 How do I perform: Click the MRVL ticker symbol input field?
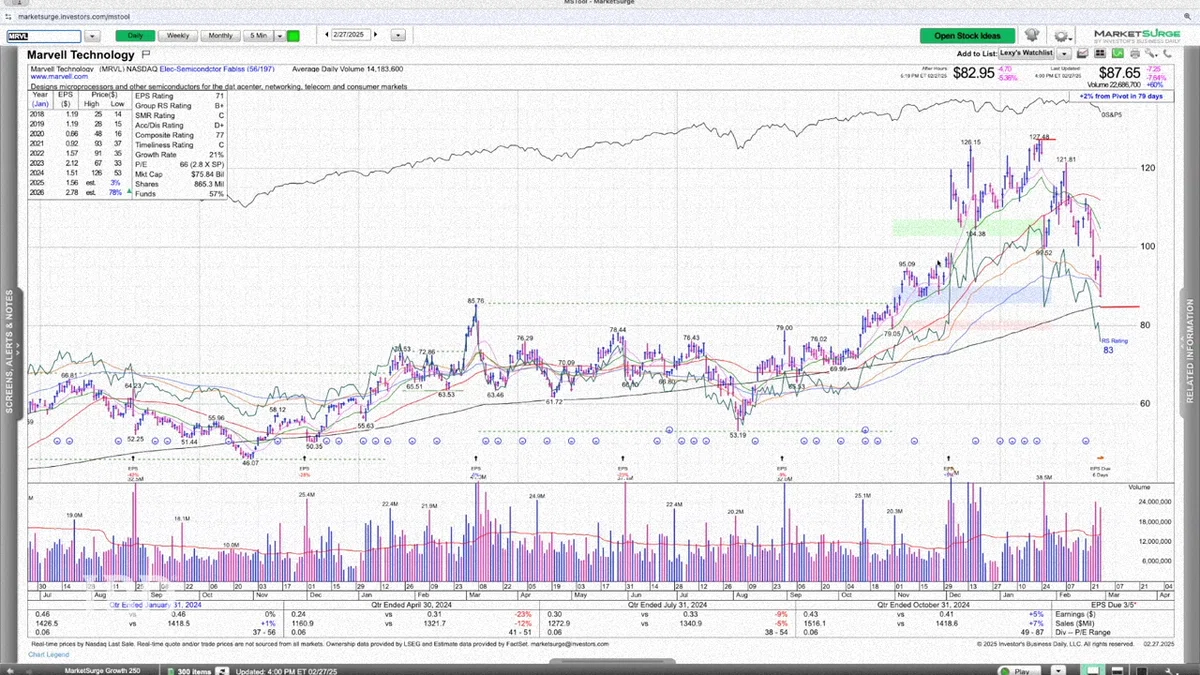pyautogui.click(x=44, y=35)
